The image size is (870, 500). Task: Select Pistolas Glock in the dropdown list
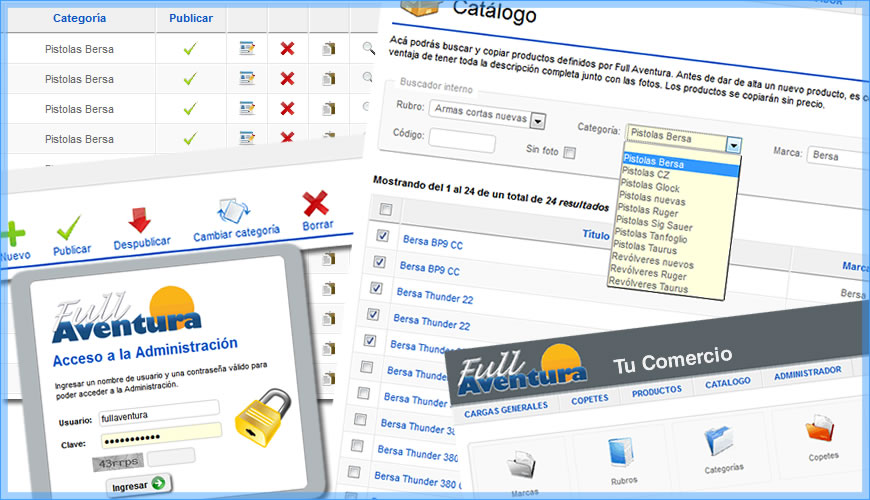tap(650, 185)
